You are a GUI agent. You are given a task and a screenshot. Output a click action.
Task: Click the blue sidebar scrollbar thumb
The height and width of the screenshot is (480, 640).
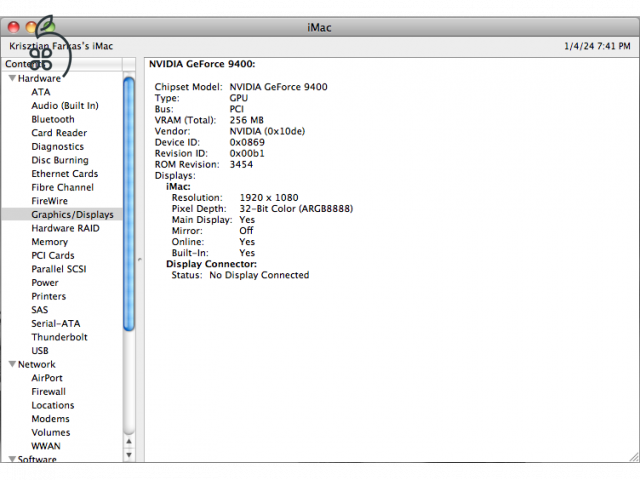click(x=129, y=203)
